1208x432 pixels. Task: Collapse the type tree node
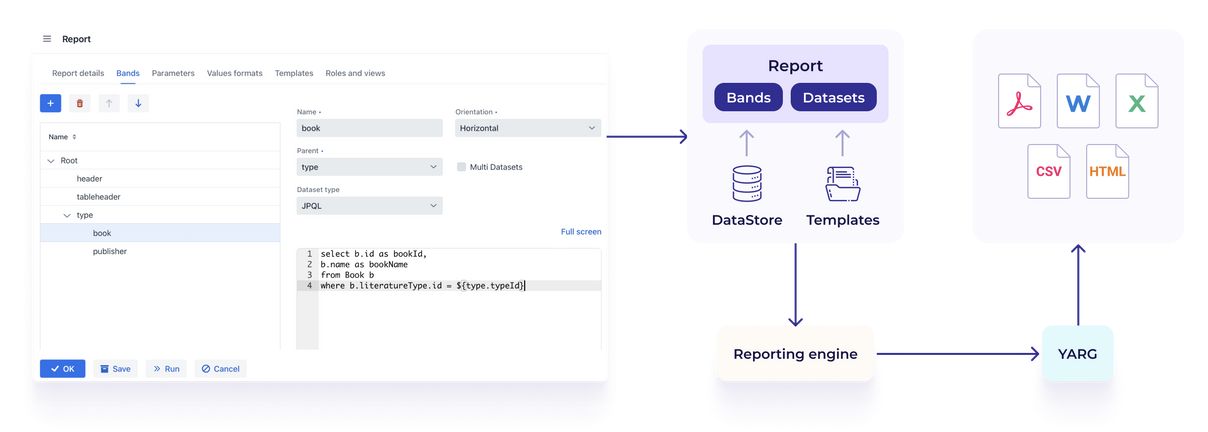(67, 215)
